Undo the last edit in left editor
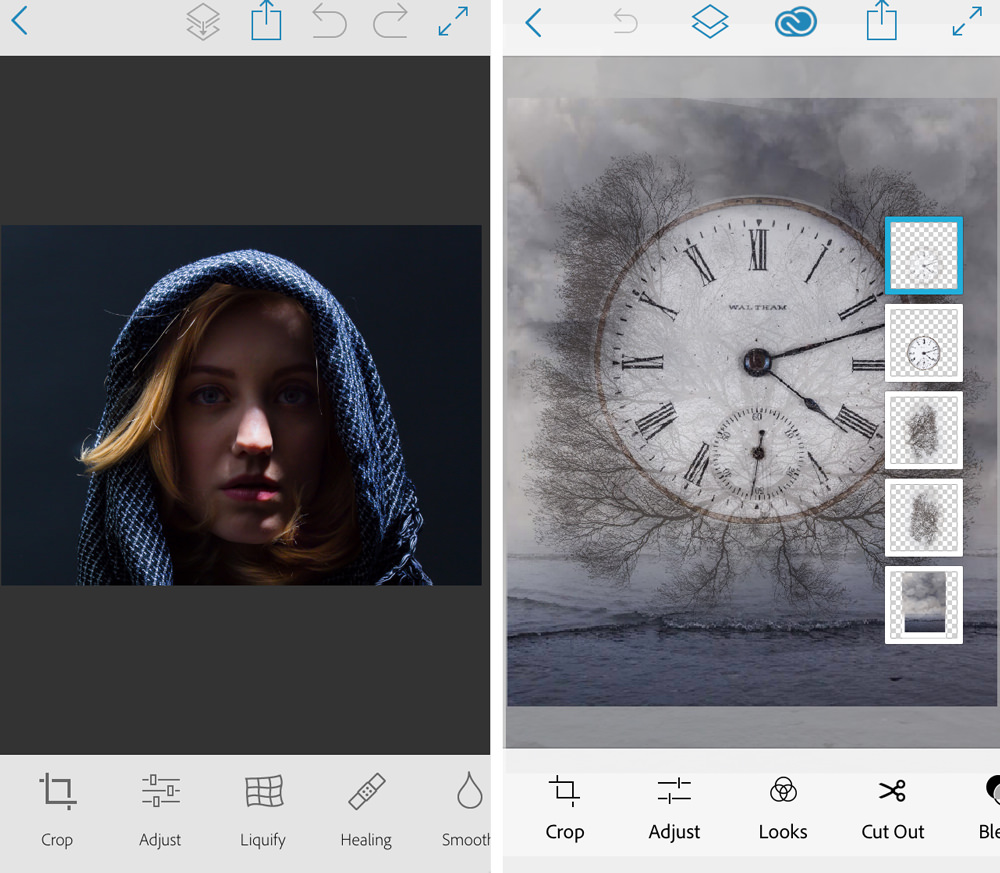This screenshot has height=873, width=1000. pyautogui.click(x=329, y=21)
